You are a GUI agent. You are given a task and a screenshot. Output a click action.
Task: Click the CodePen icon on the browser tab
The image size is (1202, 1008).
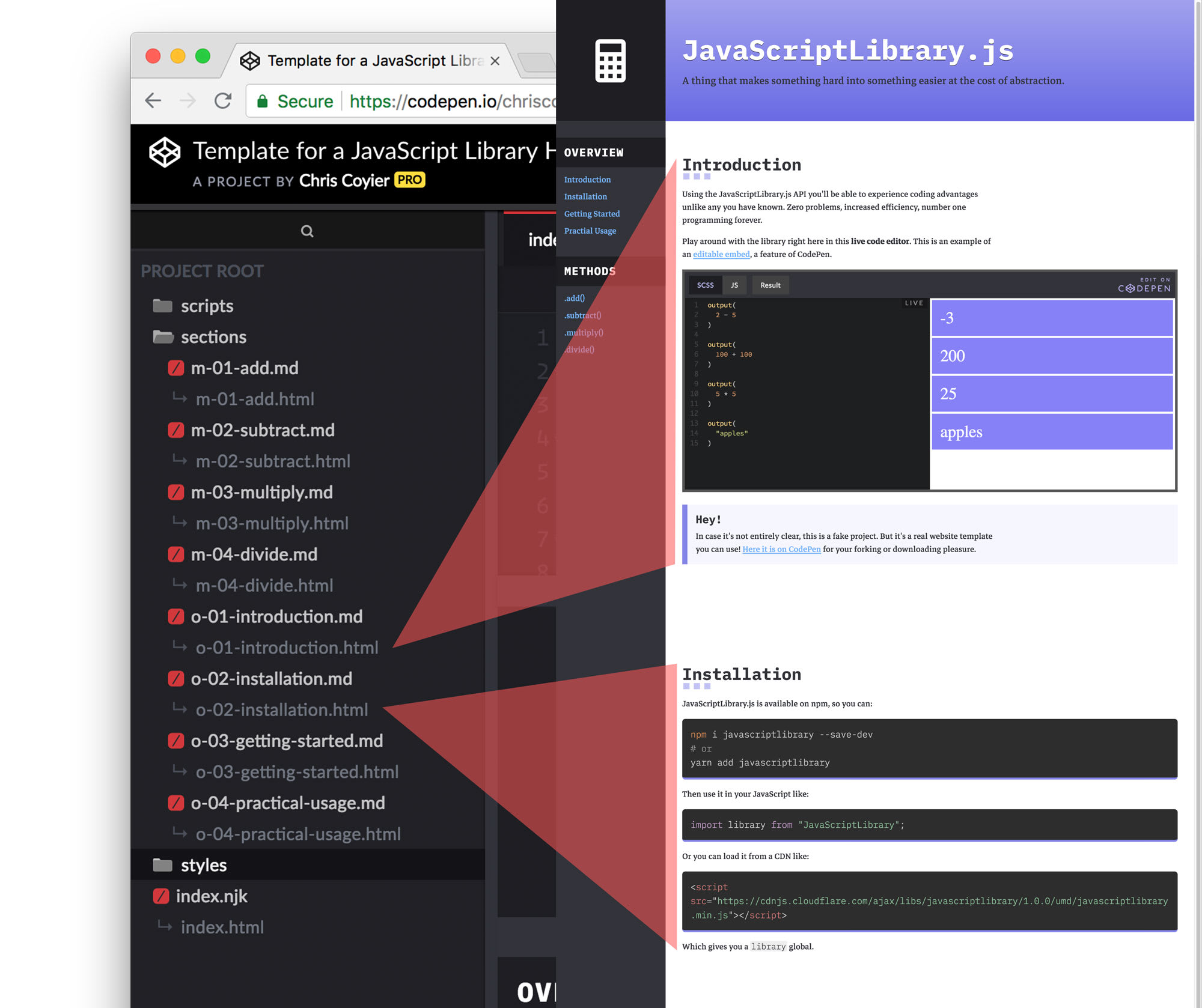click(x=251, y=60)
